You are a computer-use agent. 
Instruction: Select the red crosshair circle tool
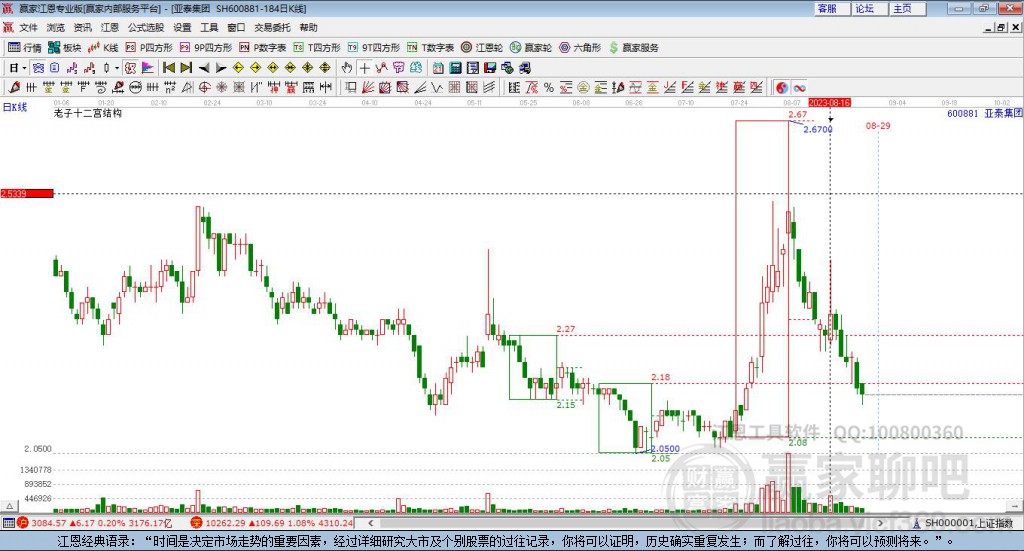[x=204, y=87]
